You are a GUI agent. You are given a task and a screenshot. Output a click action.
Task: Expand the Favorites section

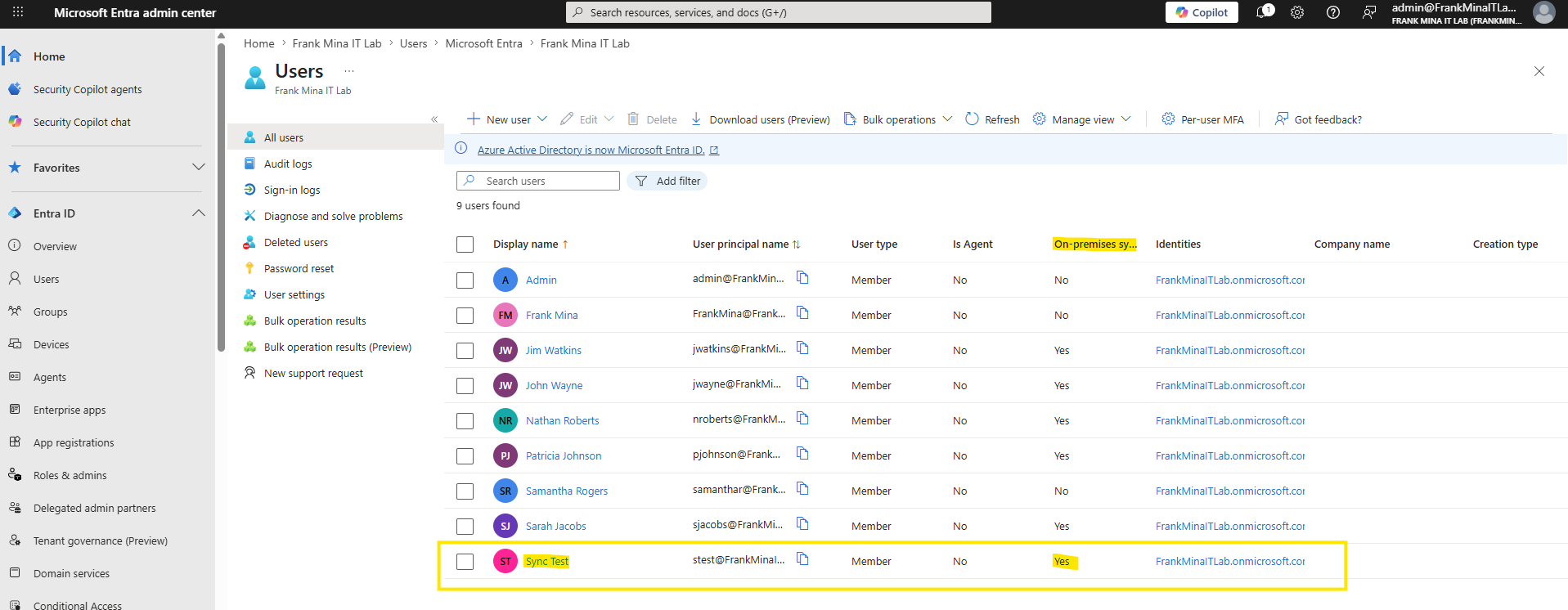tap(198, 168)
